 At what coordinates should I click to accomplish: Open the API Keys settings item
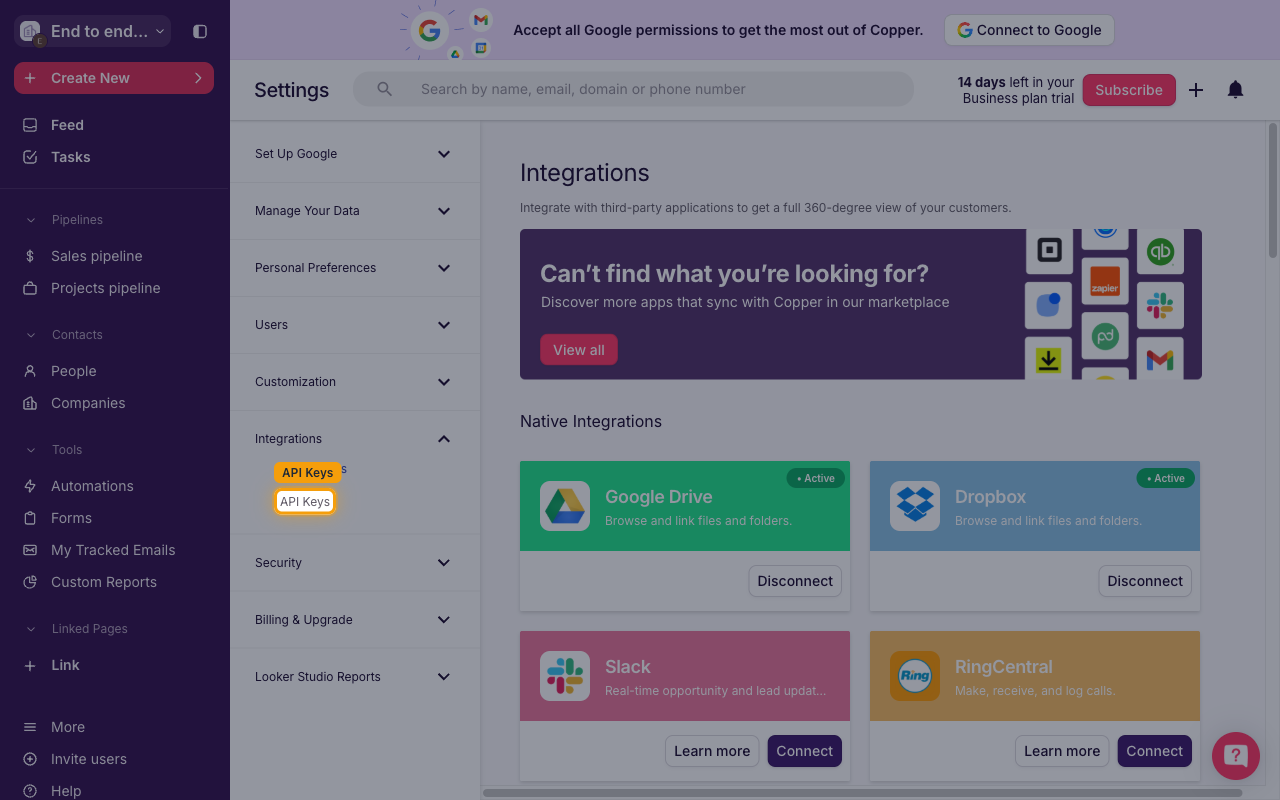tap(305, 502)
